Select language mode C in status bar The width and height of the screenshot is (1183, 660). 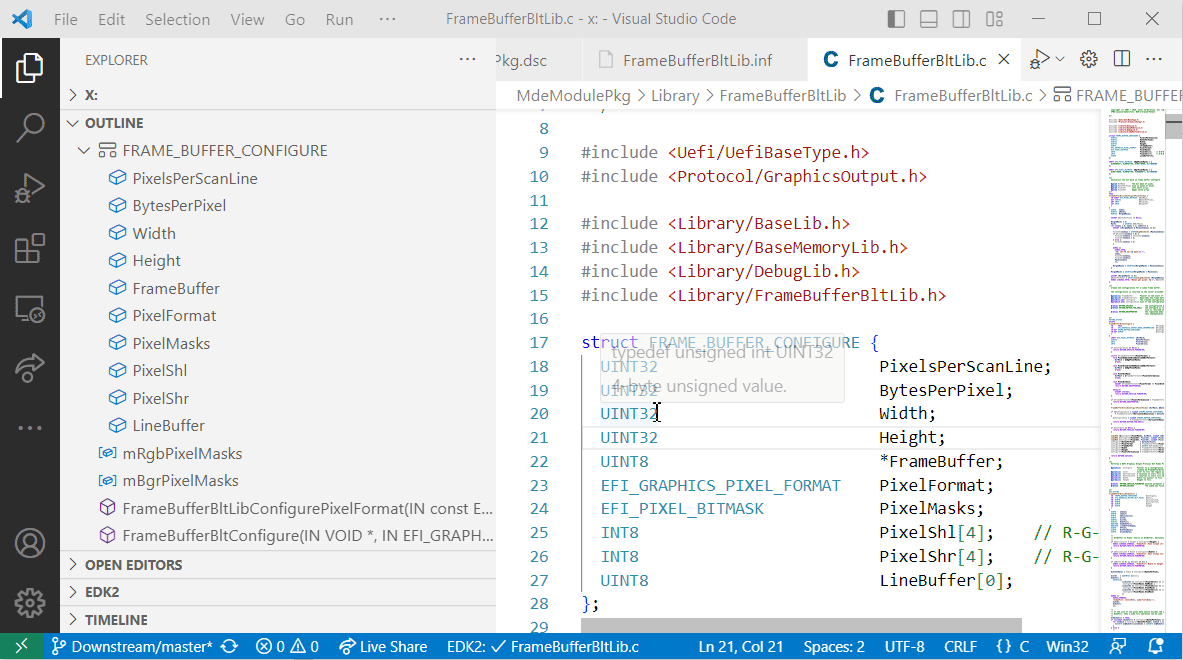(1012, 646)
